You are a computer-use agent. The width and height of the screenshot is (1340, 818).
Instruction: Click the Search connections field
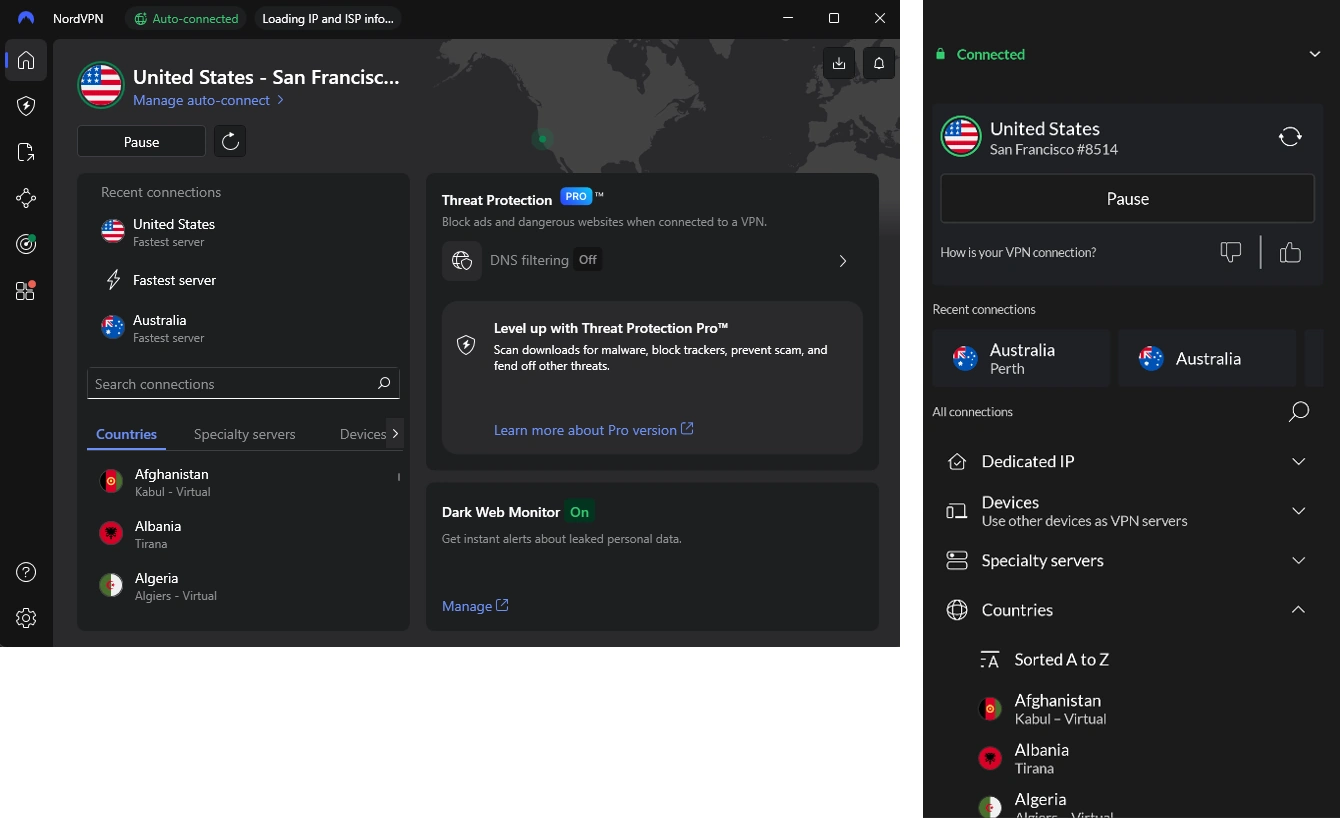coord(243,383)
